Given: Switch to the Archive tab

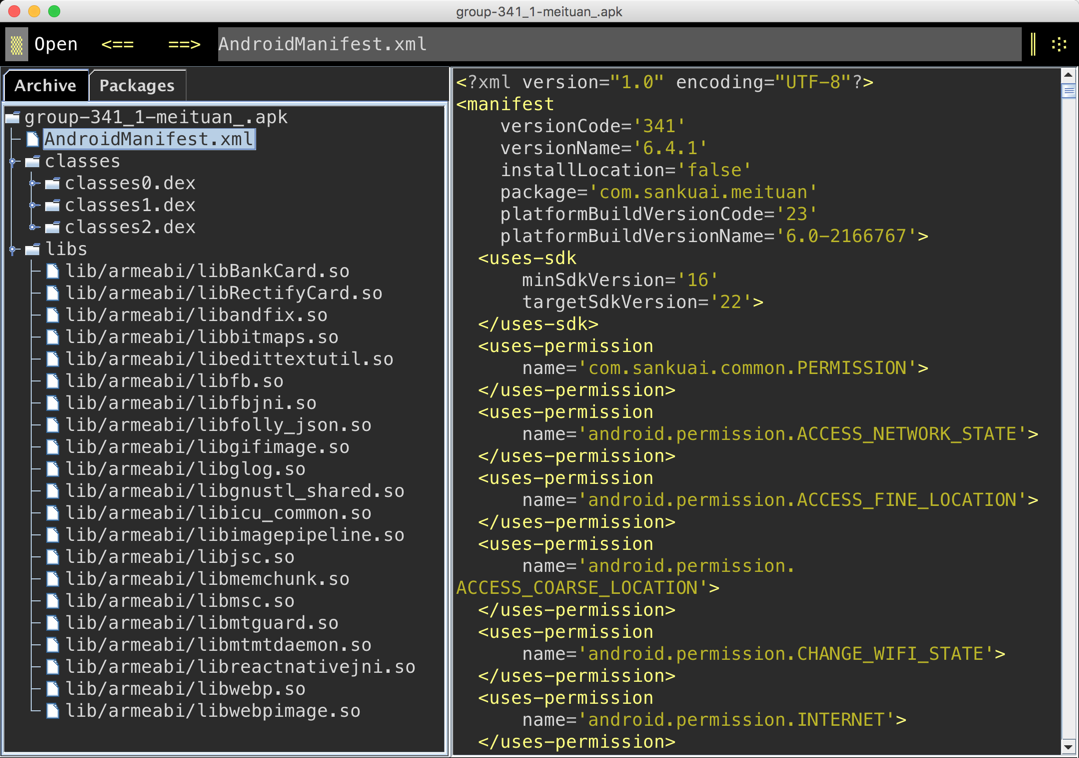Looking at the screenshot, I should tap(45, 85).
